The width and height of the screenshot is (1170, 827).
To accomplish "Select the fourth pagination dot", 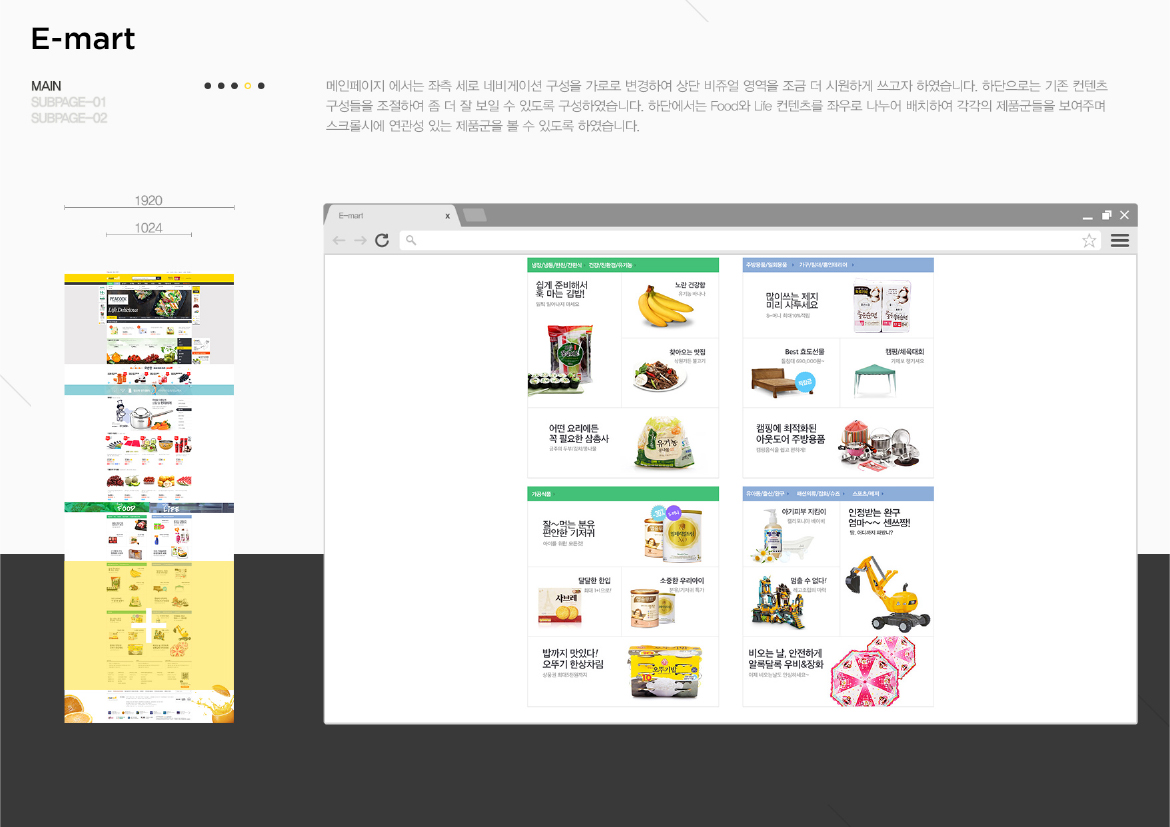I will [248, 86].
